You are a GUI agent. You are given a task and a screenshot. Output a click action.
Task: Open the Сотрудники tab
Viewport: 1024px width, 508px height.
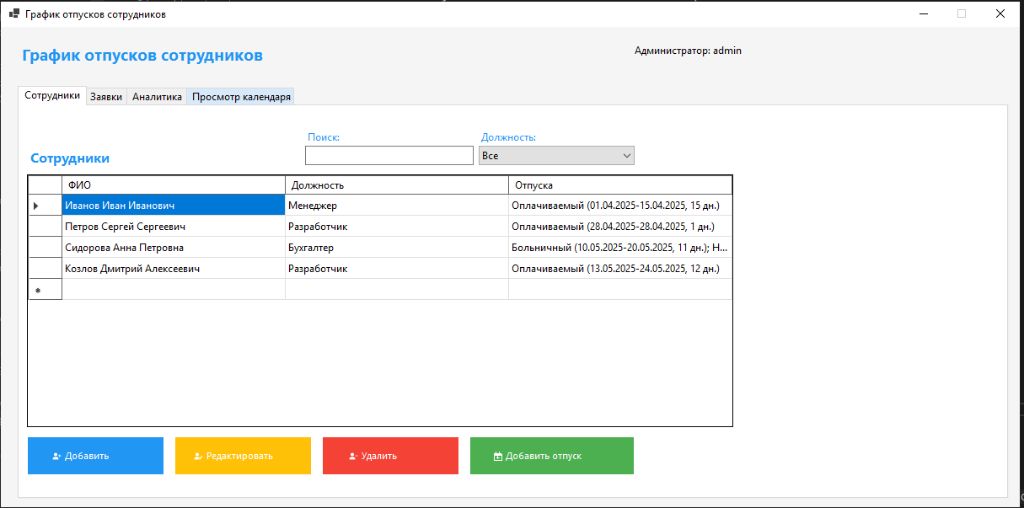click(52, 95)
